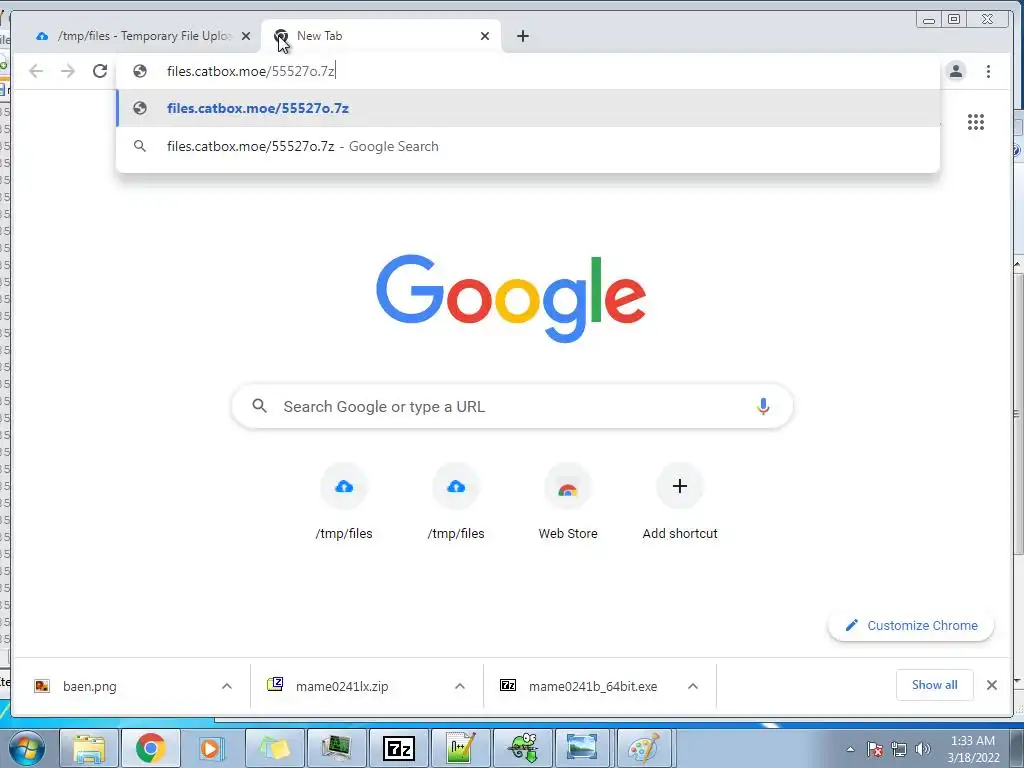Click the volume speaker tray icon
The width and height of the screenshot is (1024, 768).
(923, 749)
